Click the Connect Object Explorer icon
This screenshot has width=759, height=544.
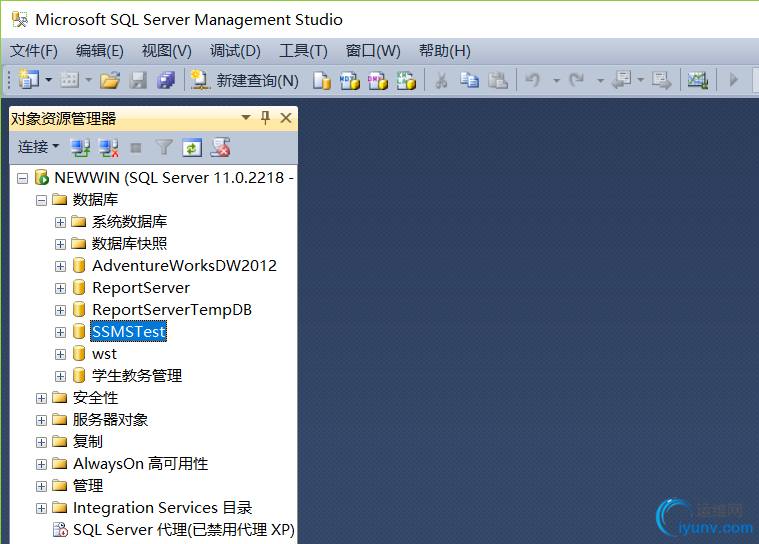[x=79, y=148]
